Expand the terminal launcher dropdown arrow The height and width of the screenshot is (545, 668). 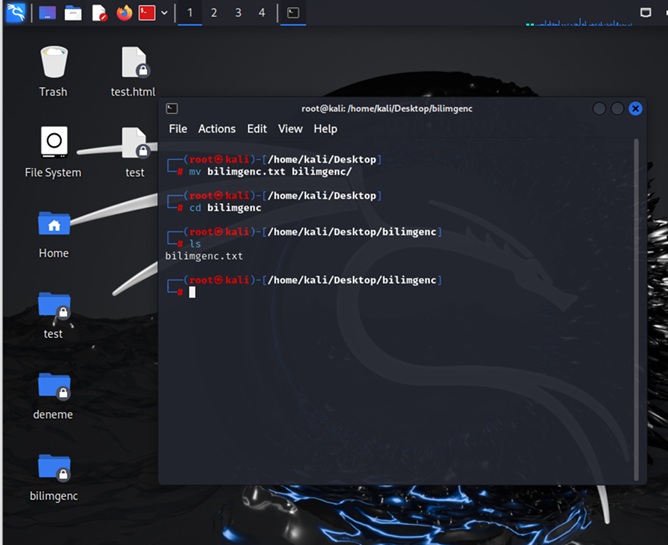164,13
